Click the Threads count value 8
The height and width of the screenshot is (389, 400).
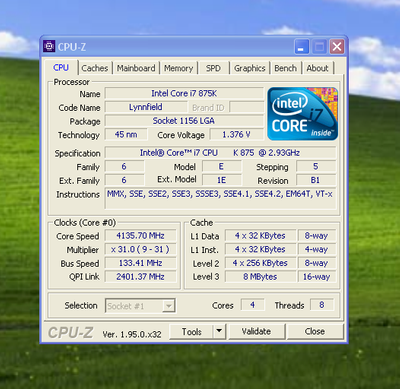[x=322, y=305]
